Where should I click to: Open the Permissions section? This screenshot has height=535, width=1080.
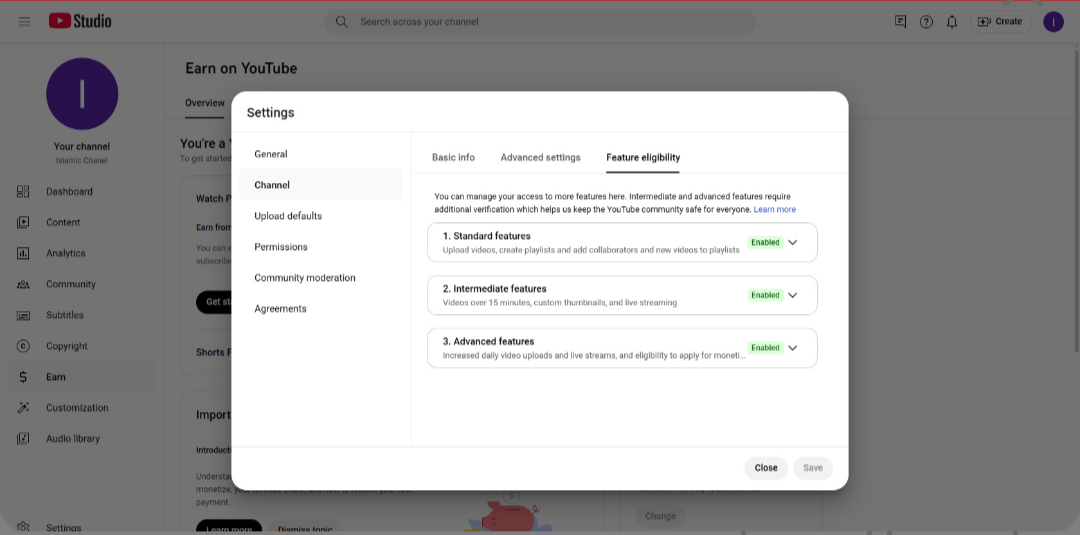(x=321, y=246)
